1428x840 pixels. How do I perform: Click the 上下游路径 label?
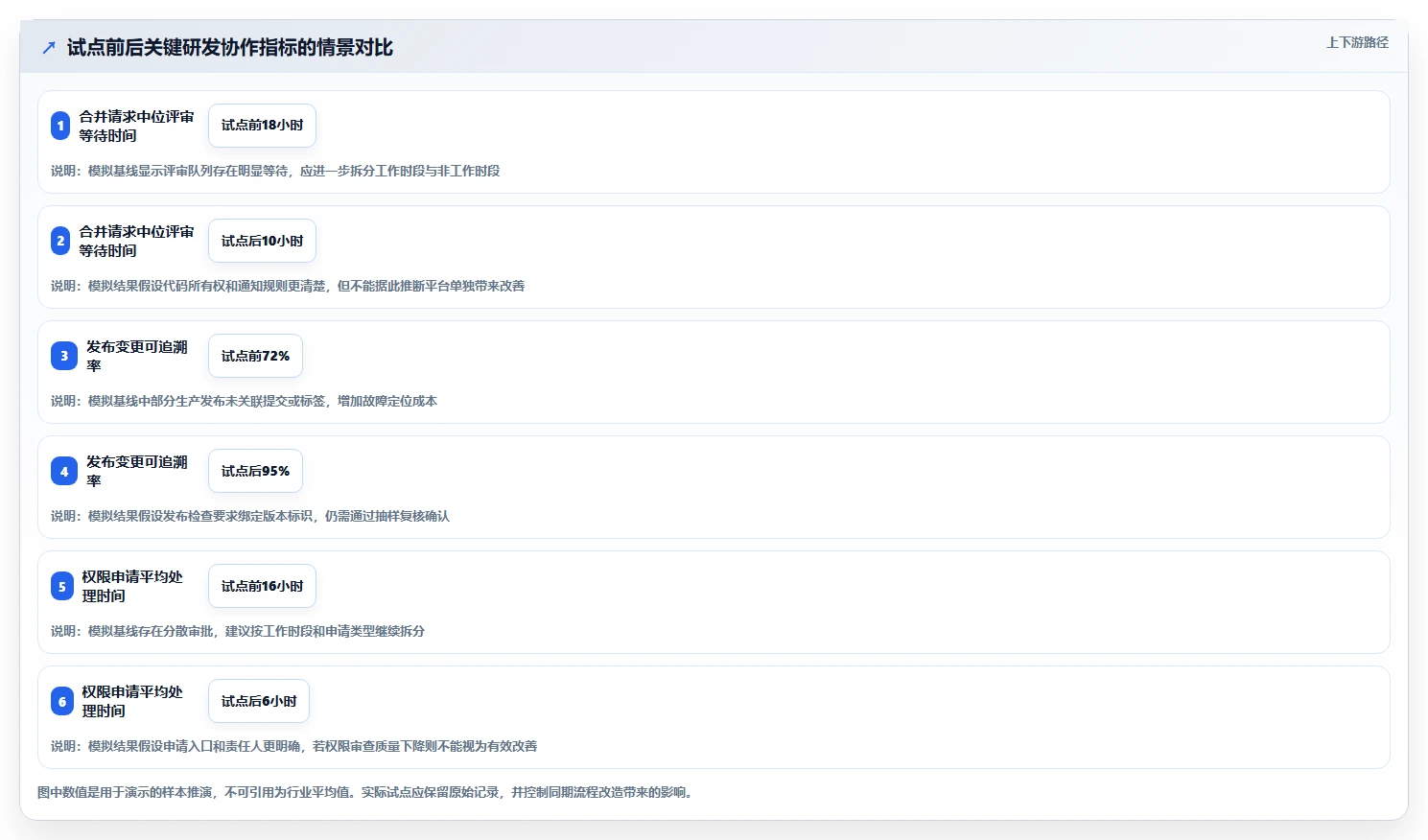[1357, 42]
